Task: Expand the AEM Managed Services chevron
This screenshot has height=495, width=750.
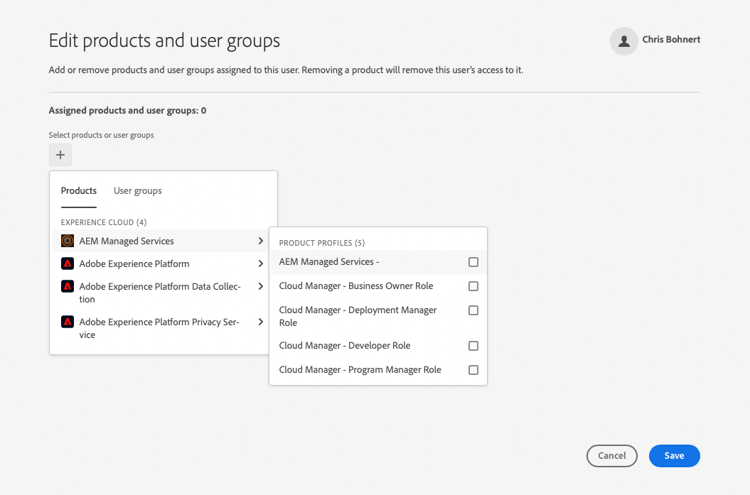Action: 261,241
